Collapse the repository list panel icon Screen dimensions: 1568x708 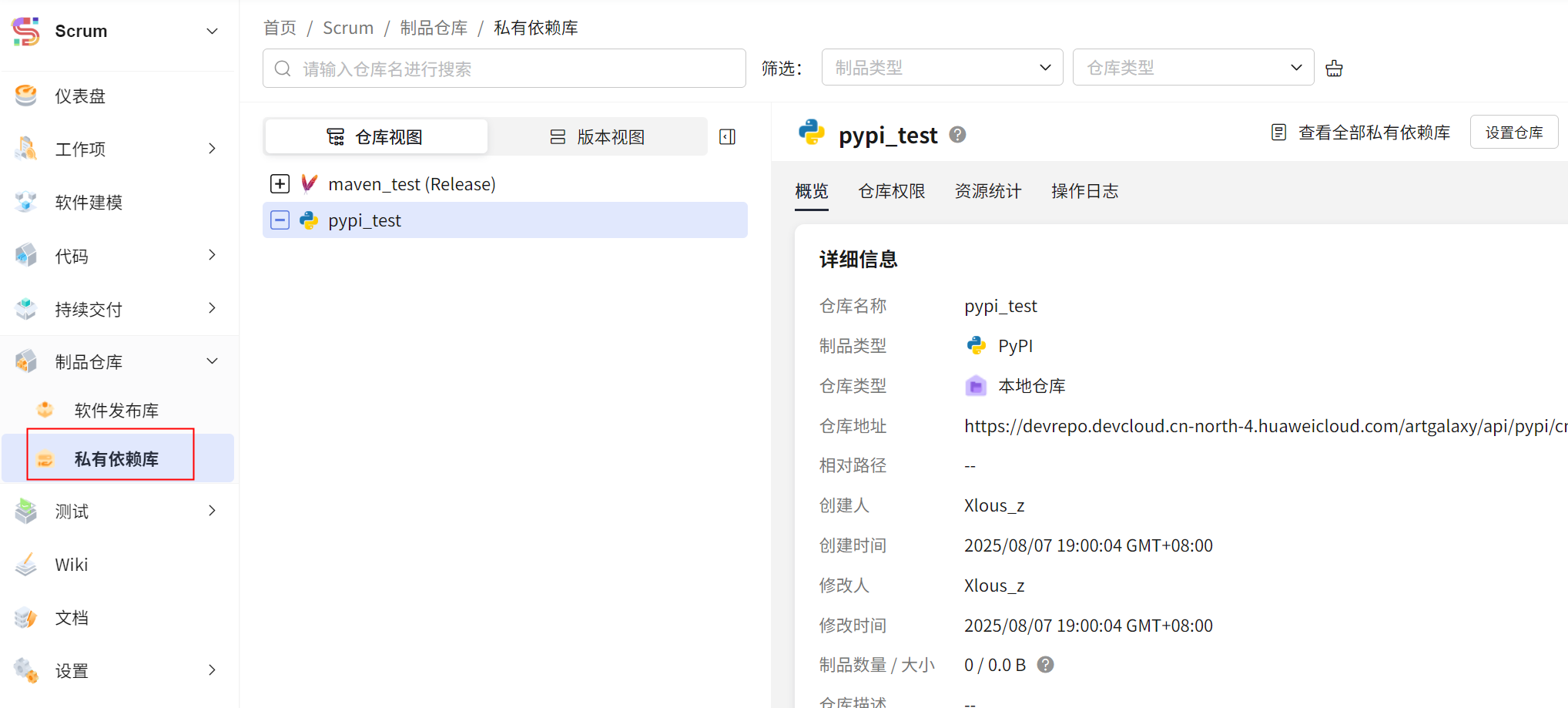click(x=727, y=137)
